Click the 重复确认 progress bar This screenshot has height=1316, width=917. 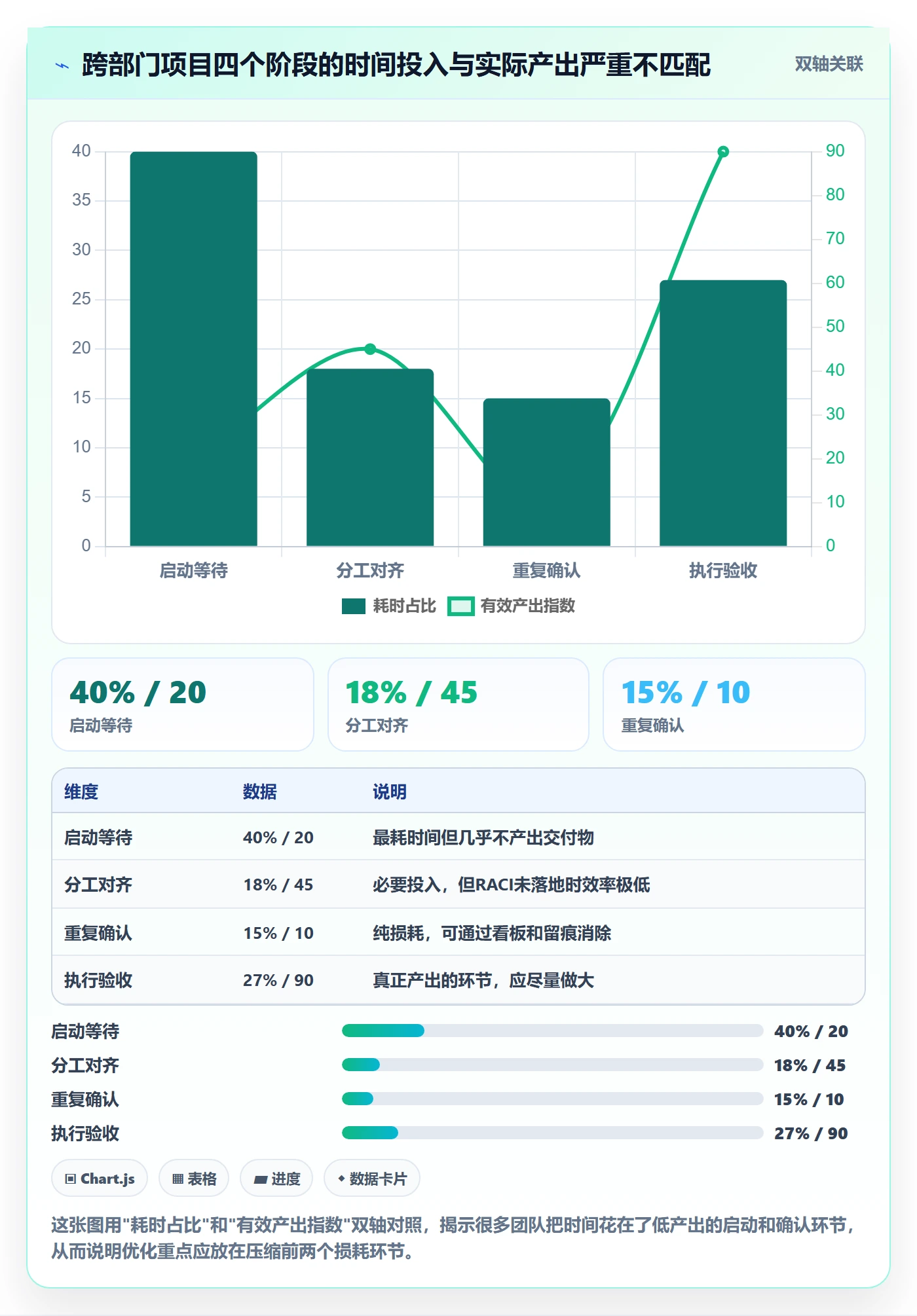pyautogui.click(x=552, y=1099)
